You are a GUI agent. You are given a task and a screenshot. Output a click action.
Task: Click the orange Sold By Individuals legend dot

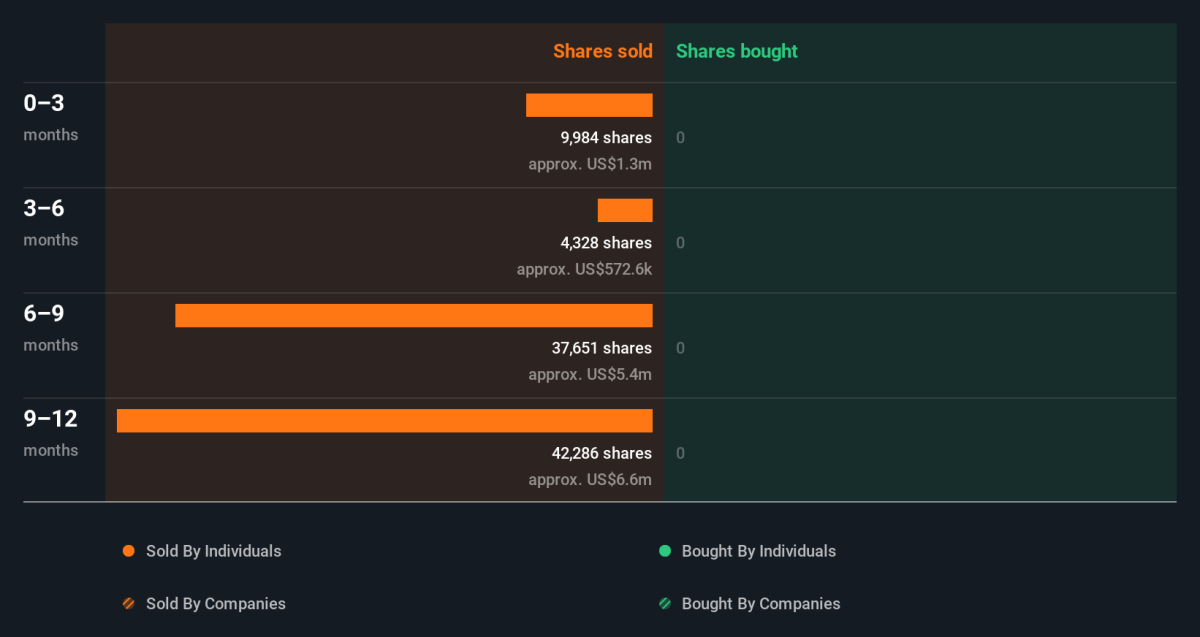tap(128, 551)
